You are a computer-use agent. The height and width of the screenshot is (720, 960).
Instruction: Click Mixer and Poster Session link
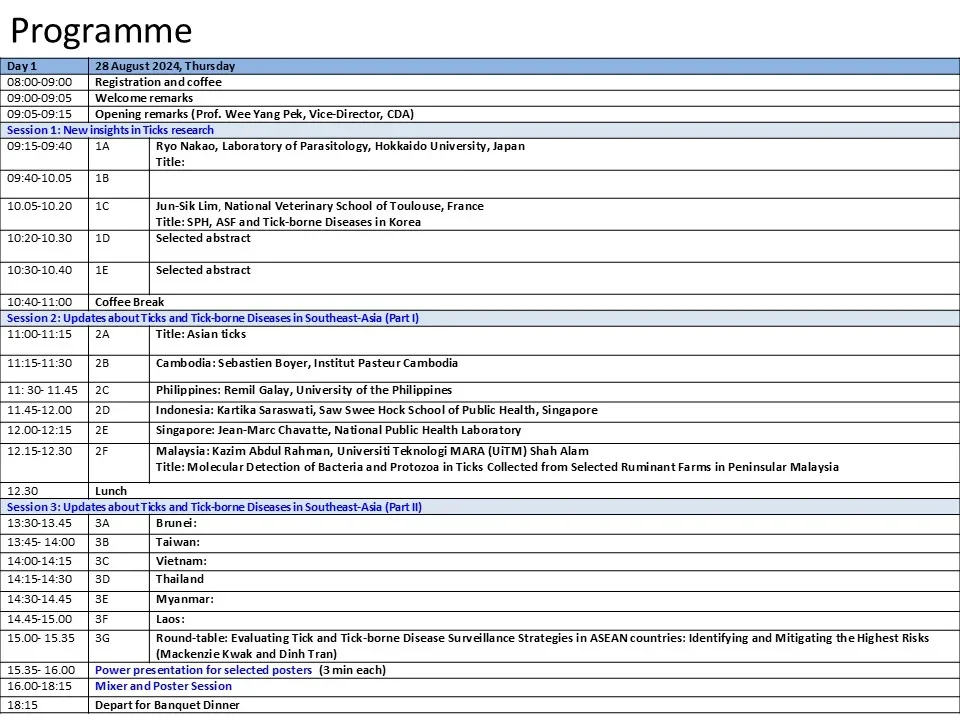[163, 686]
